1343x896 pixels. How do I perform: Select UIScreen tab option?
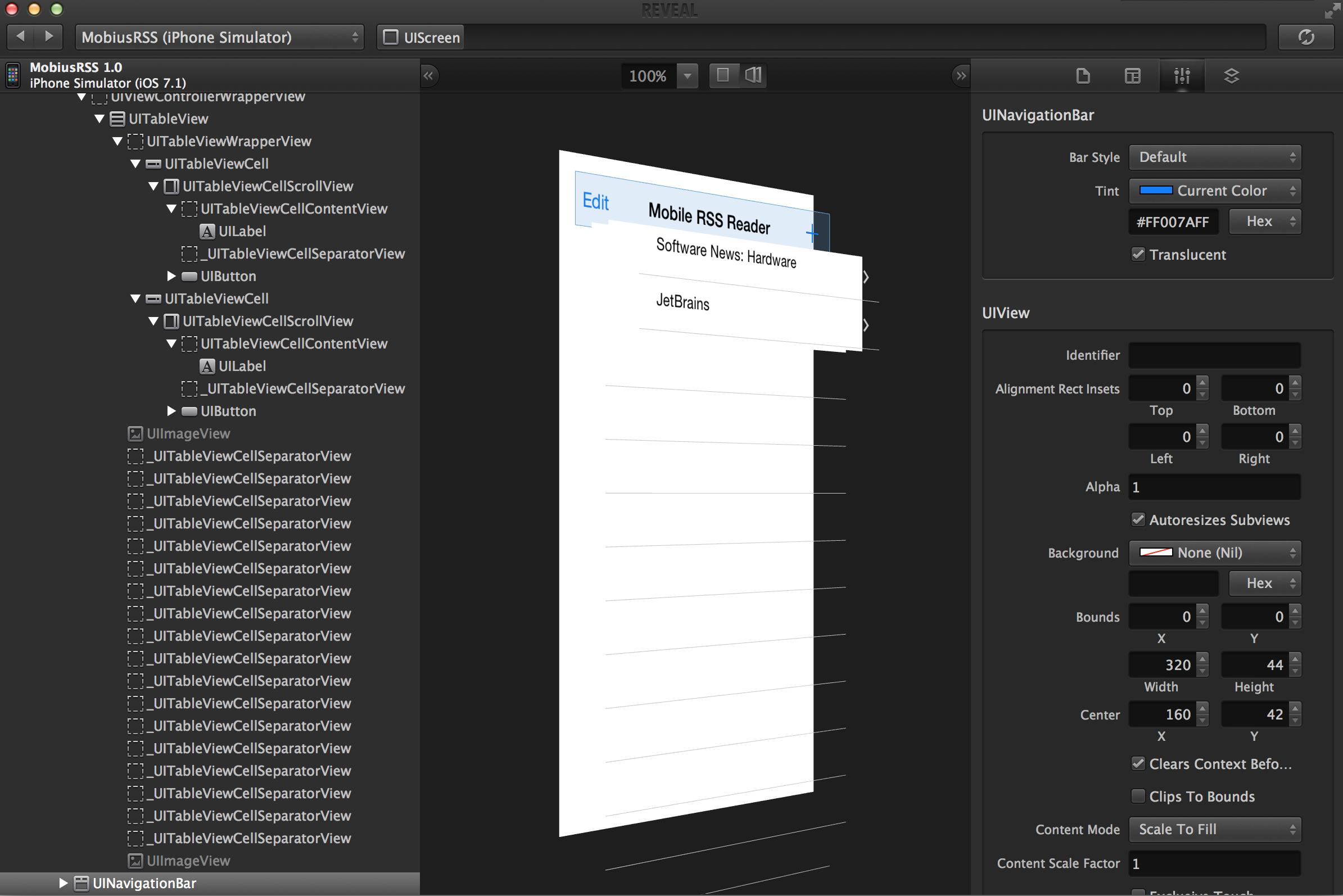click(x=421, y=37)
